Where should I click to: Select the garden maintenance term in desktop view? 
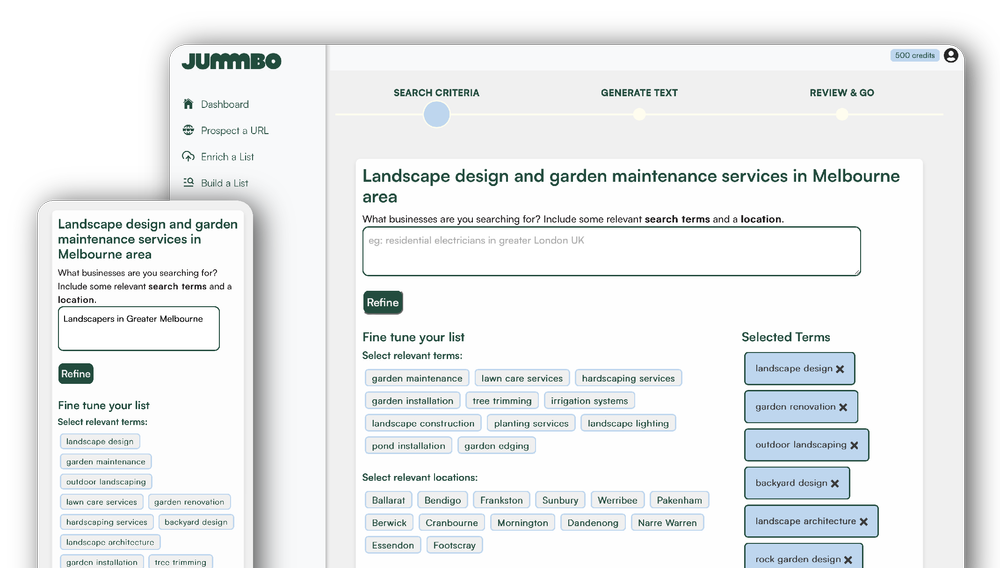tap(417, 378)
